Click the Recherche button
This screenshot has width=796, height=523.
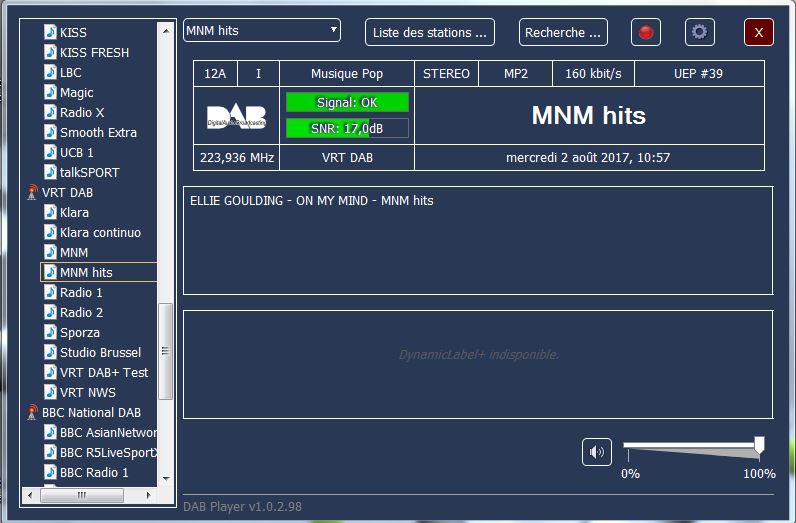click(563, 32)
